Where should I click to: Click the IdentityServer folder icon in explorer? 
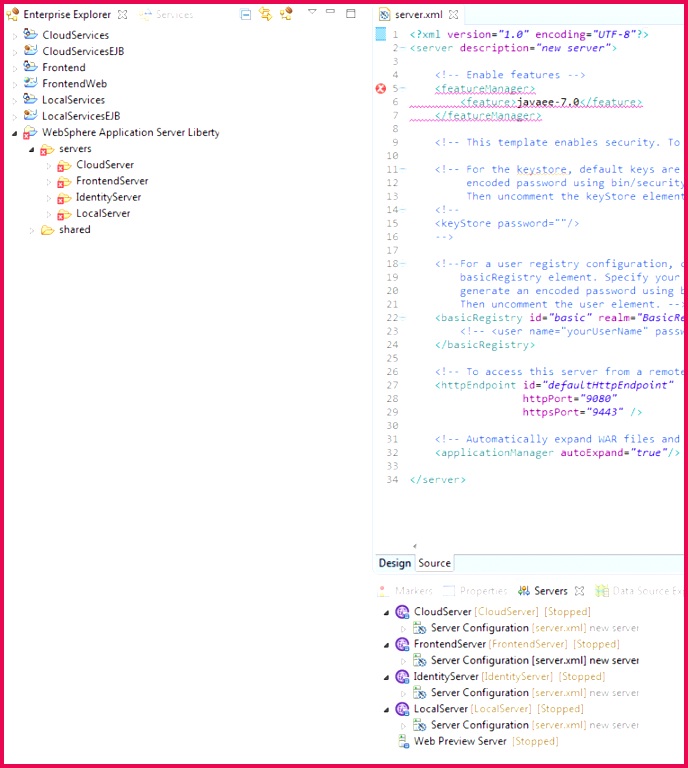click(x=64, y=198)
